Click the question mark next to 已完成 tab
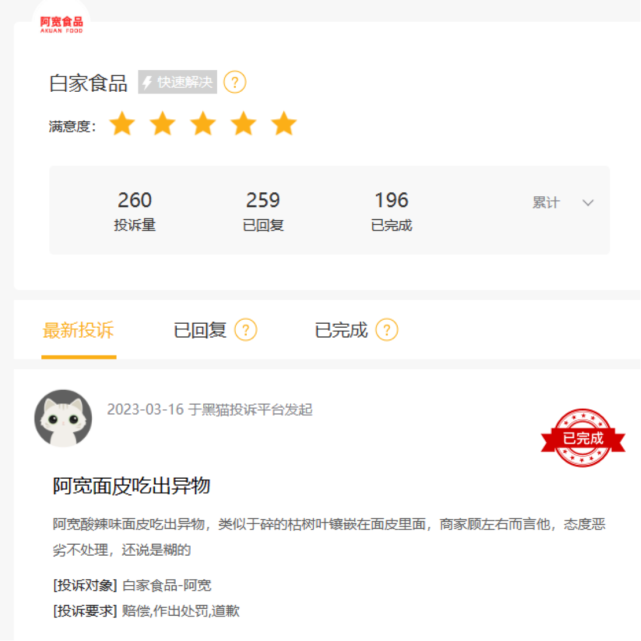Image resolution: width=641 pixels, height=641 pixels. (387, 330)
